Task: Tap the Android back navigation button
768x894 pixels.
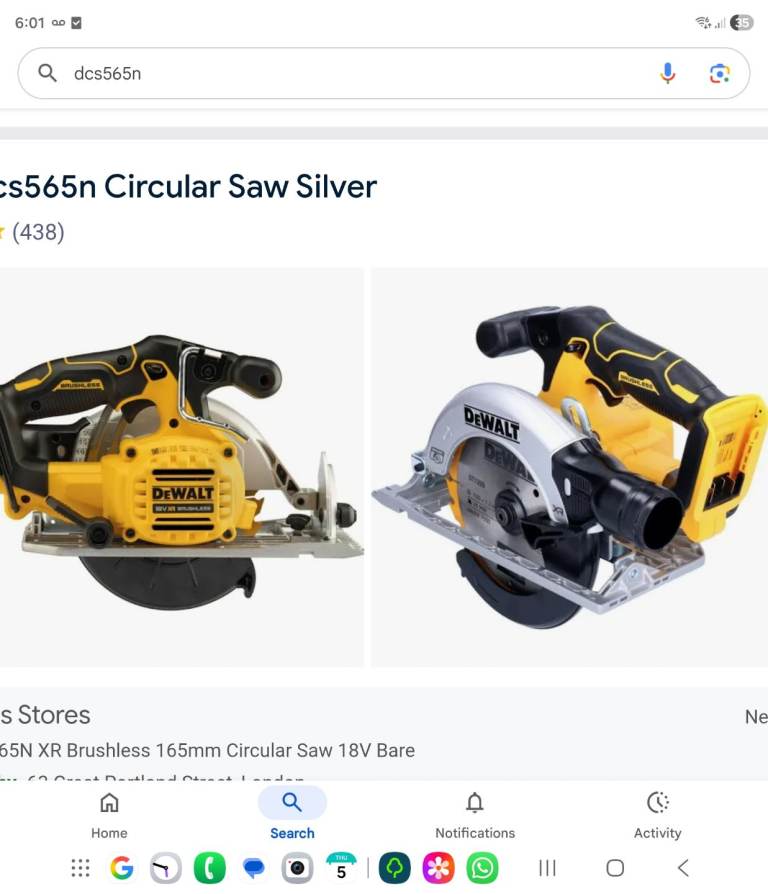Action: point(683,868)
